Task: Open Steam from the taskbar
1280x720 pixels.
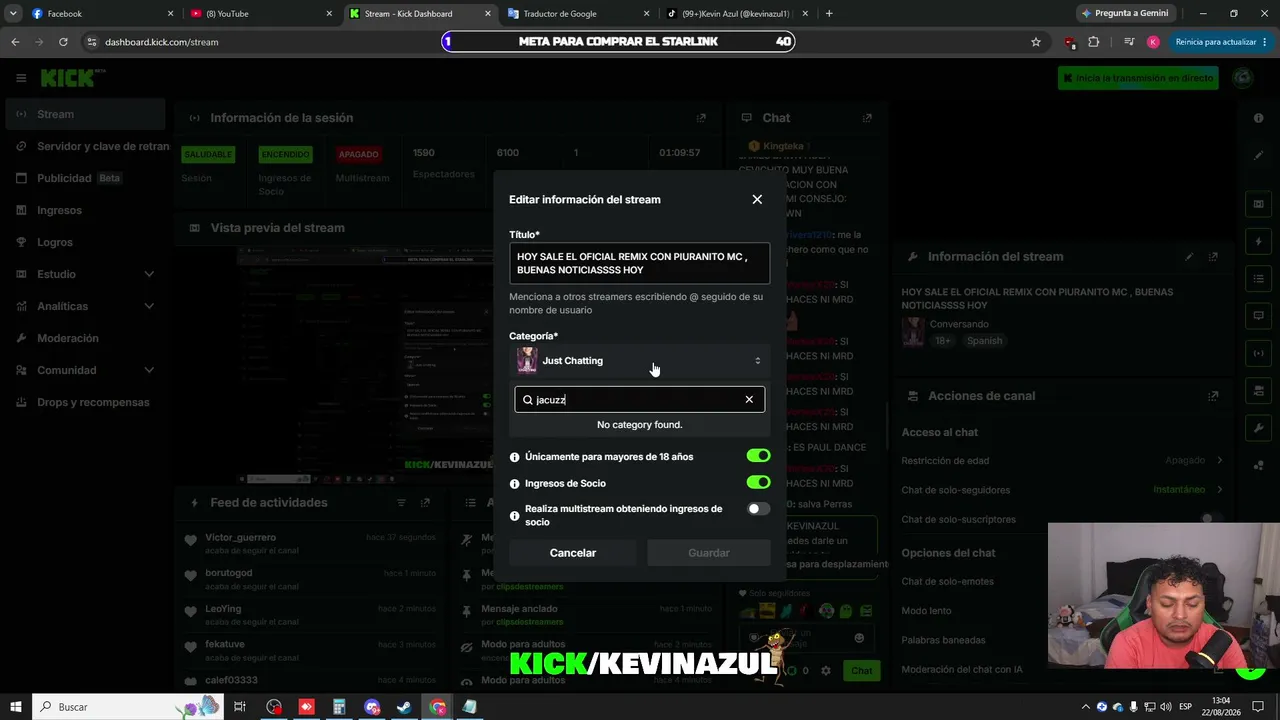Action: (x=405, y=707)
